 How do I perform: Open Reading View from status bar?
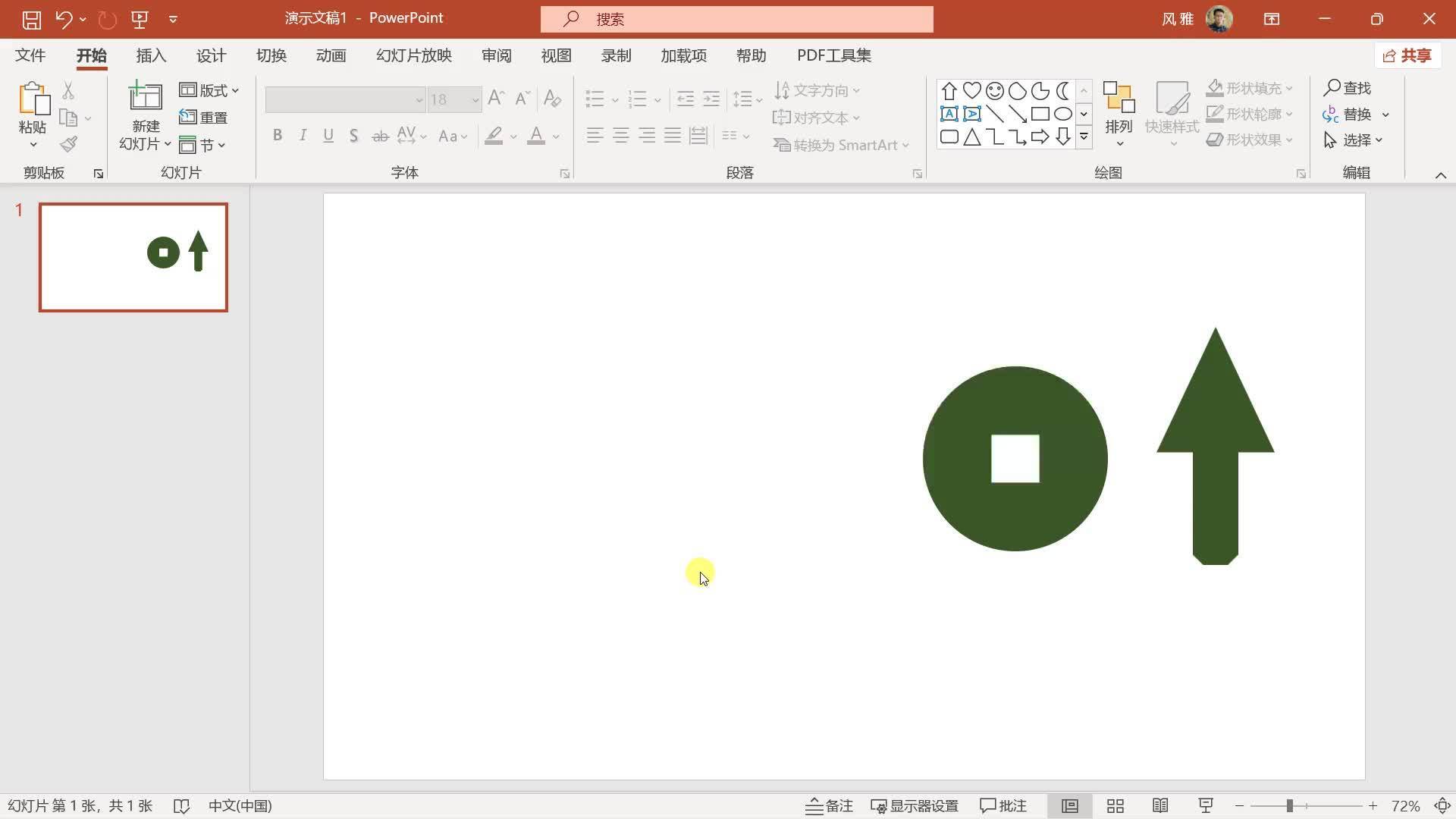[x=1160, y=806]
